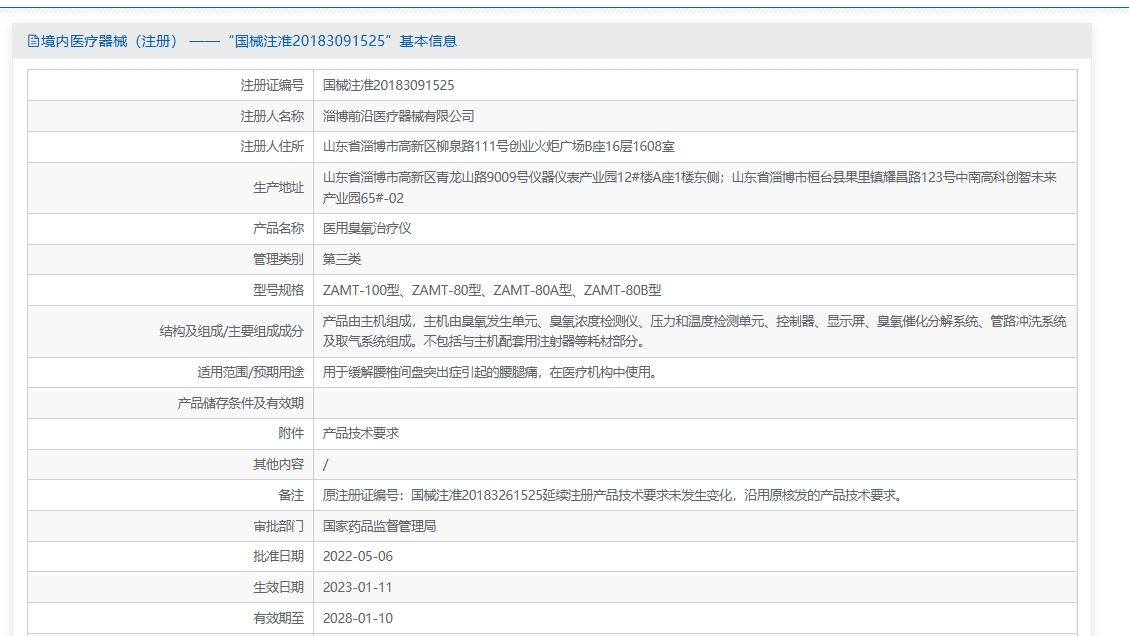1129x636 pixels.
Task: Open the 产品技术要求 attachment text
Action: point(360,434)
